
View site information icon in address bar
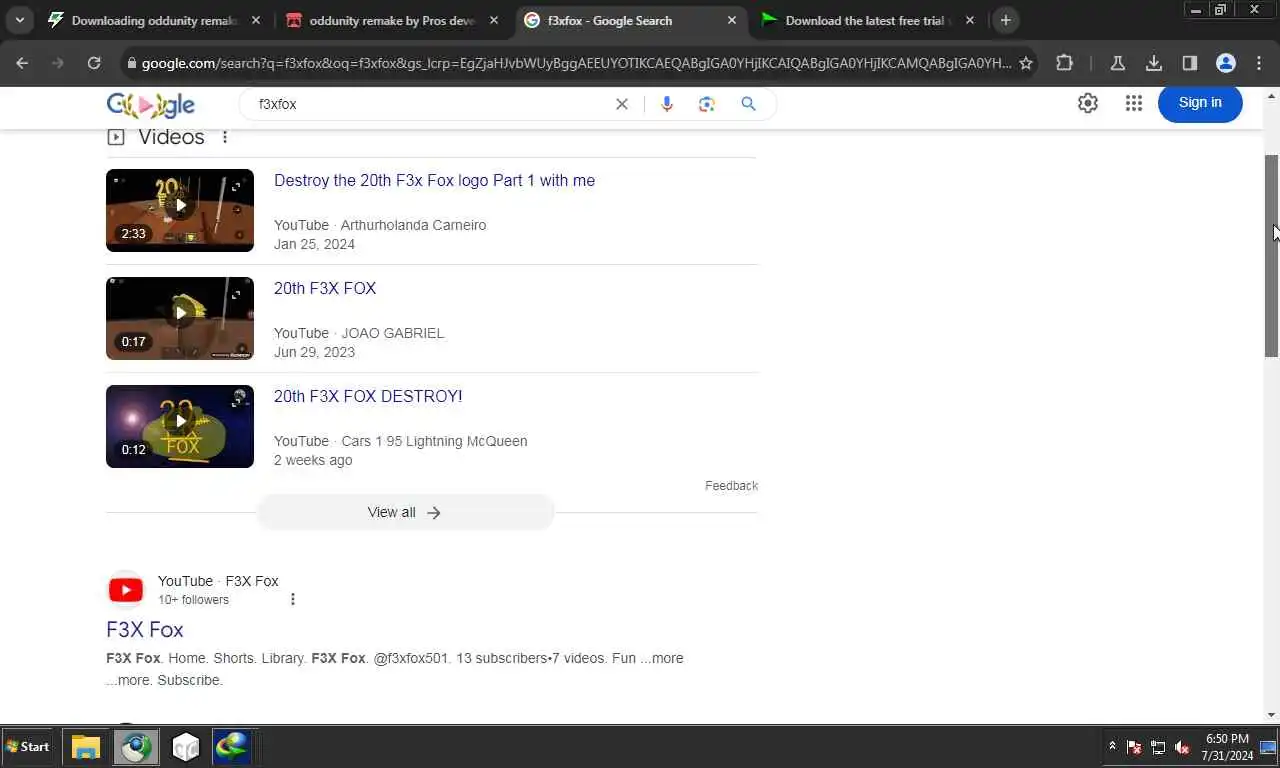pos(131,63)
